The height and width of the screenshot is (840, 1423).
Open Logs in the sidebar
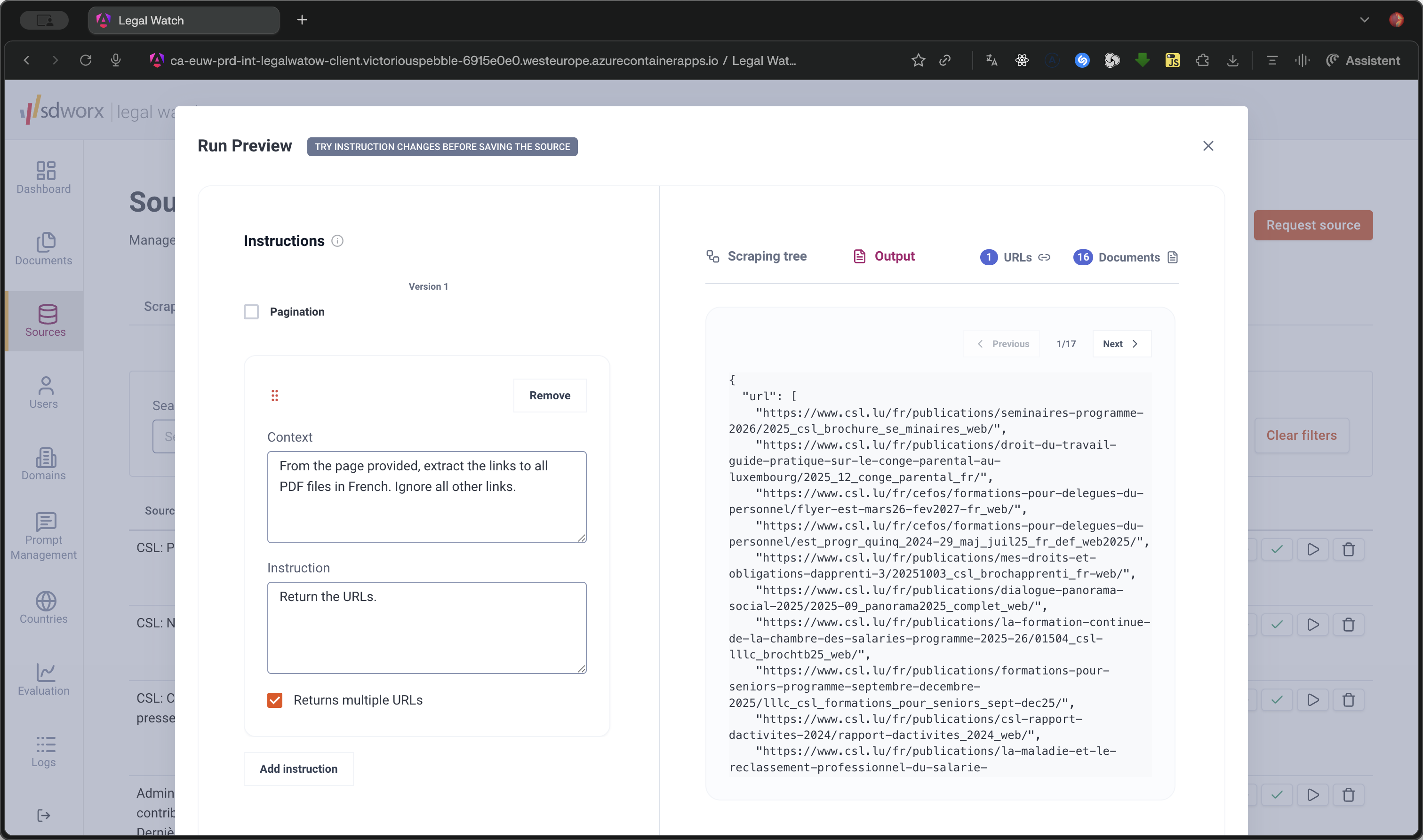click(x=44, y=751)
